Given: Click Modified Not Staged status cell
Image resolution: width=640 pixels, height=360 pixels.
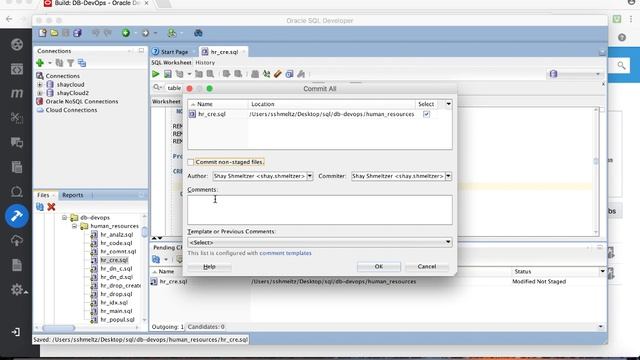Looking at the screenshot, I should click(539, 282).
